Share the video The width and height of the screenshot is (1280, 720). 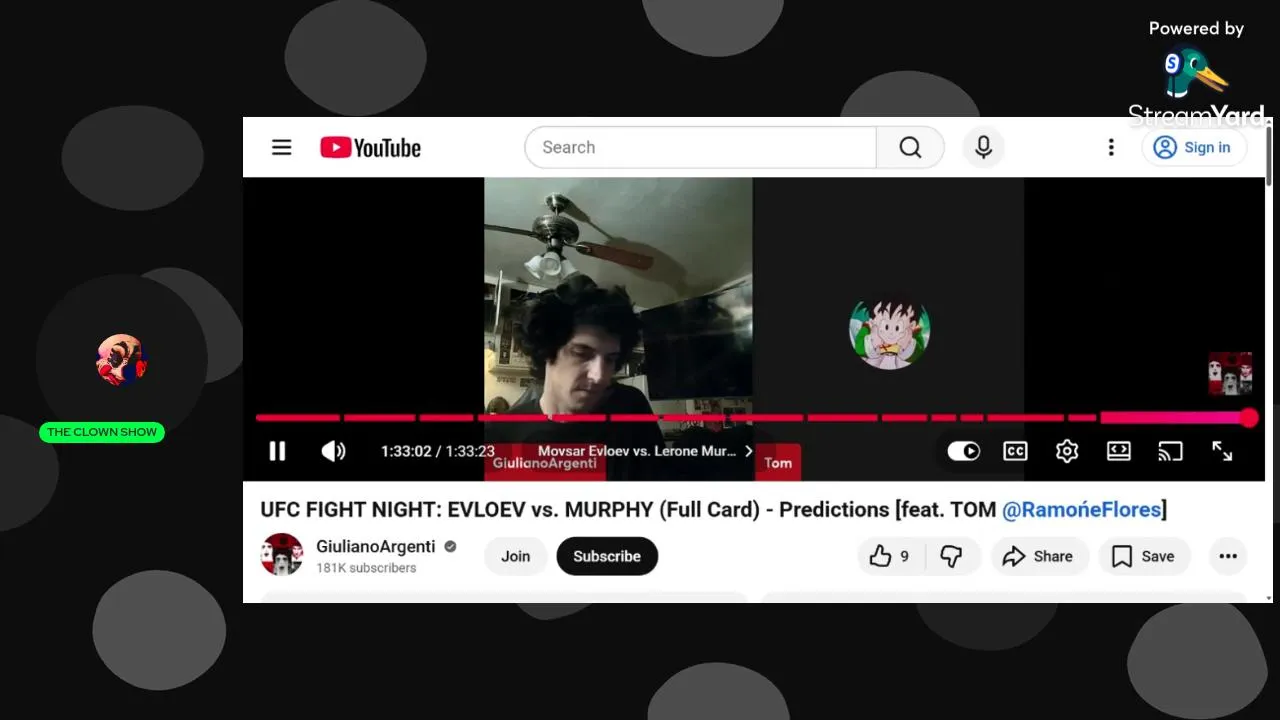click(x=1038, y=556)
